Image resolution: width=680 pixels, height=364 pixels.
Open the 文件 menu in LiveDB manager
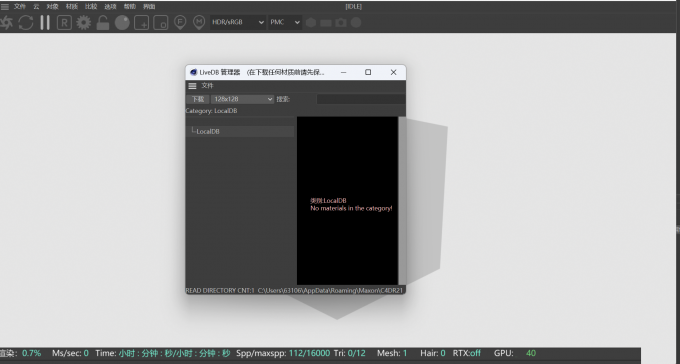pos(207,86)
